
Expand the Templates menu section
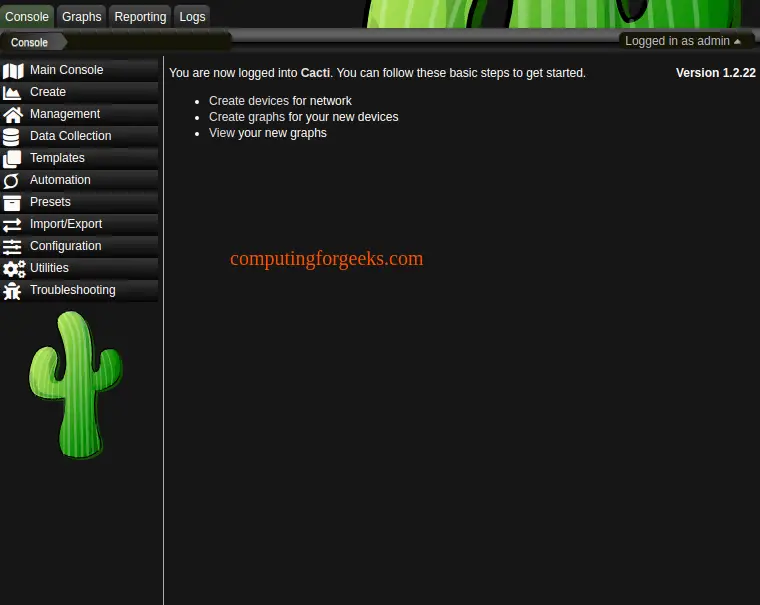(79, 158)
